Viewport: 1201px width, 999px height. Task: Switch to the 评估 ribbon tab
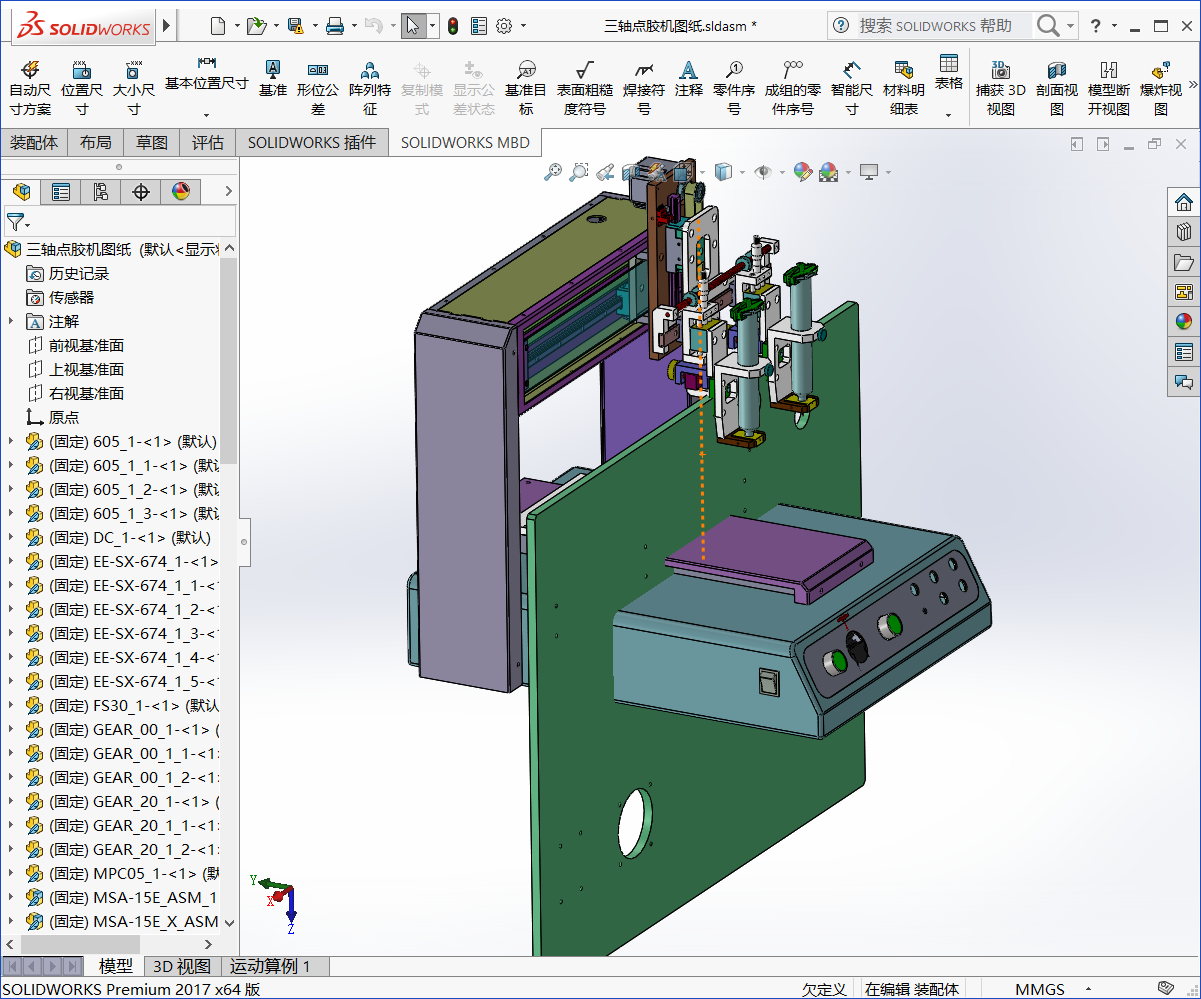(x=208, y=142)
